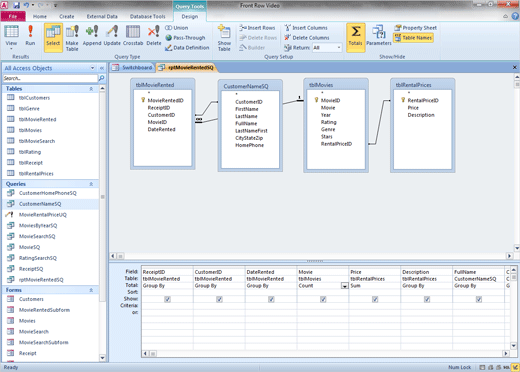Click Insert Columns in Query Setup
The width and height of the screenshot is (520, 372).
306,28
